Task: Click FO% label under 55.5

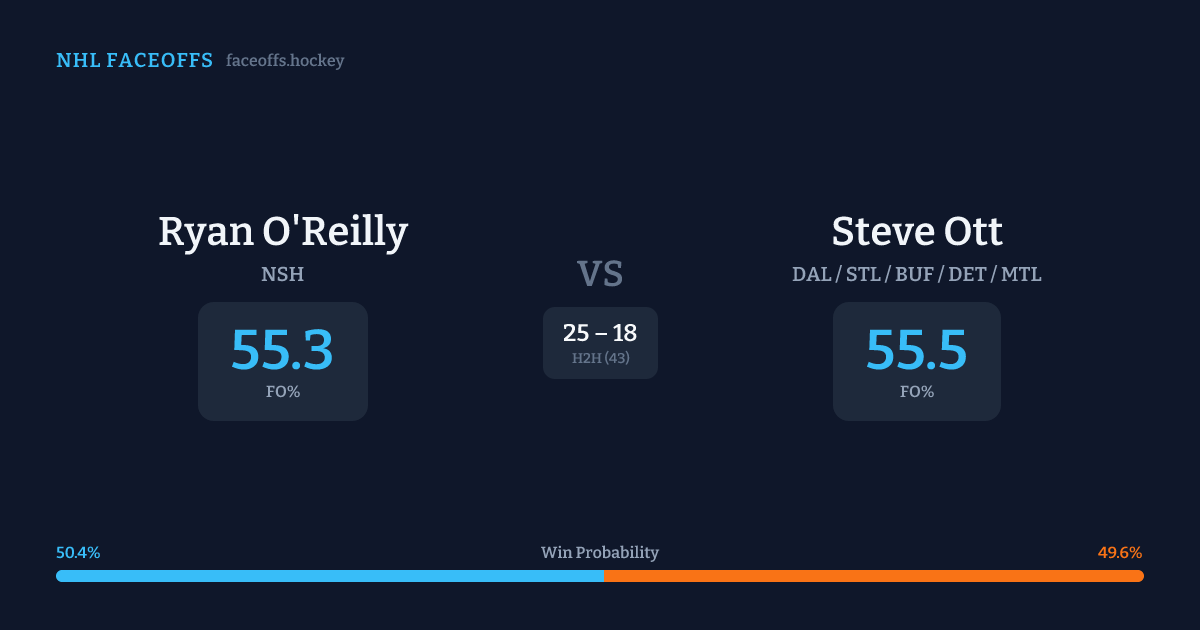Action: tap(917, 392)
